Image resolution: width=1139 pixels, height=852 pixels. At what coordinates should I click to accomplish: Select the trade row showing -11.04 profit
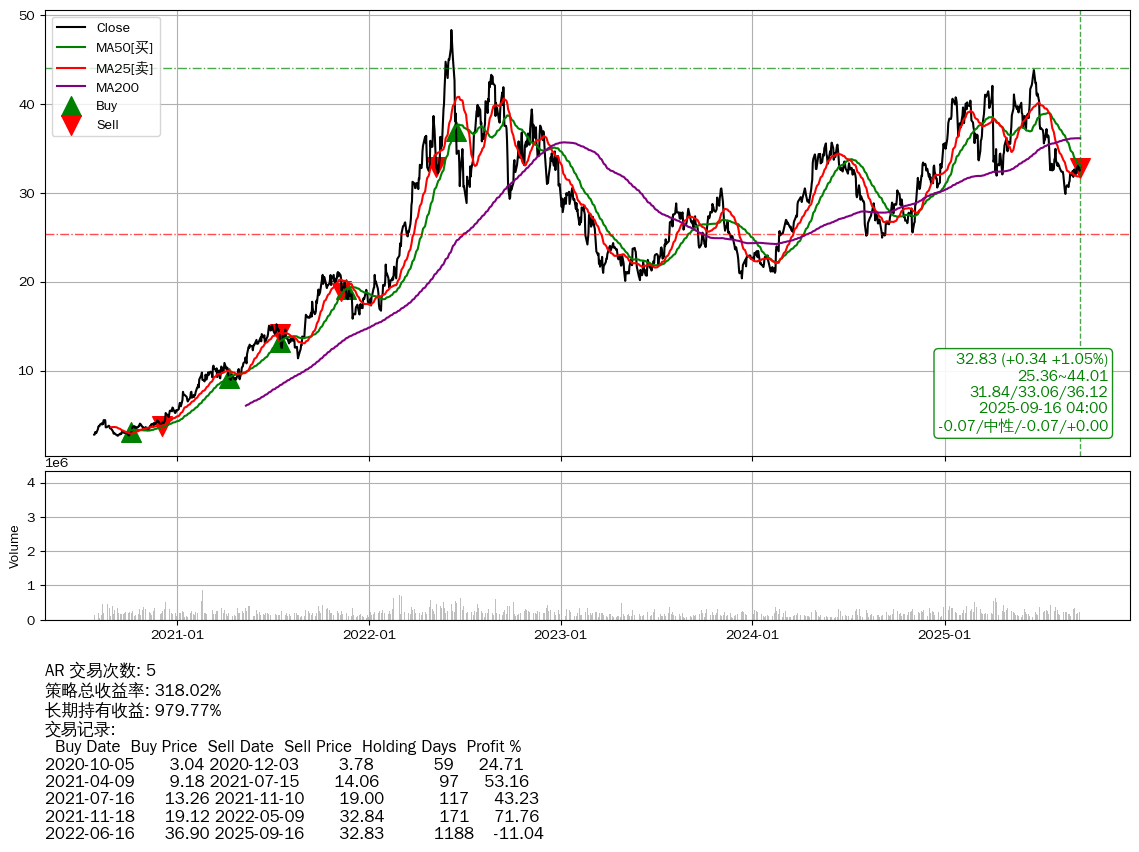[293, 834]
